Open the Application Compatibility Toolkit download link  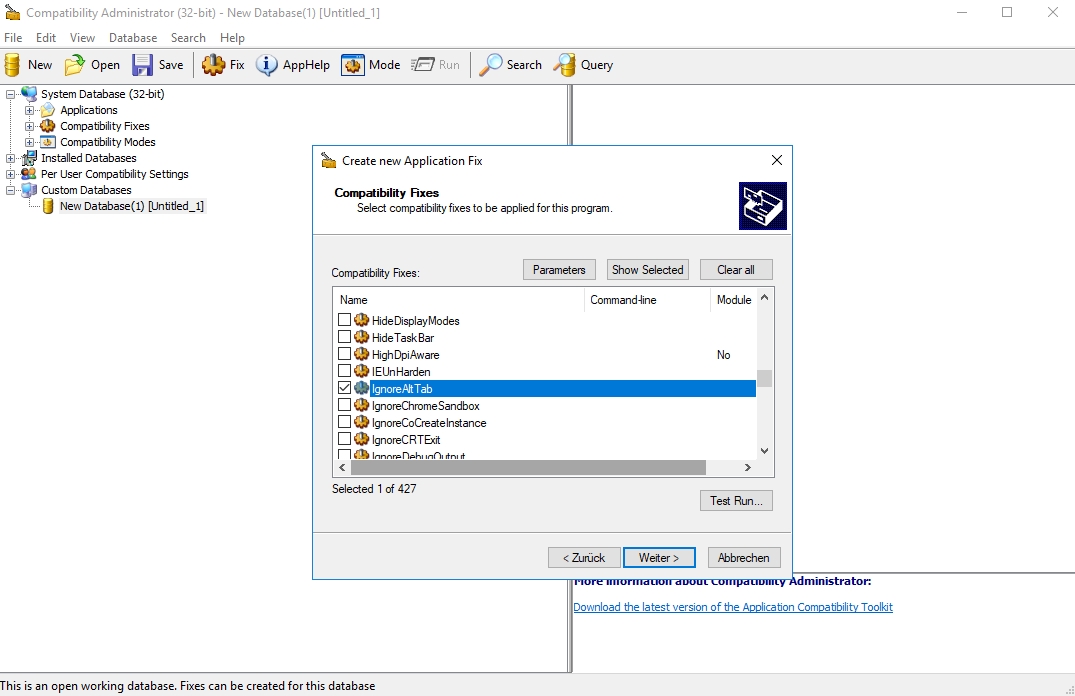pos(733,607)
